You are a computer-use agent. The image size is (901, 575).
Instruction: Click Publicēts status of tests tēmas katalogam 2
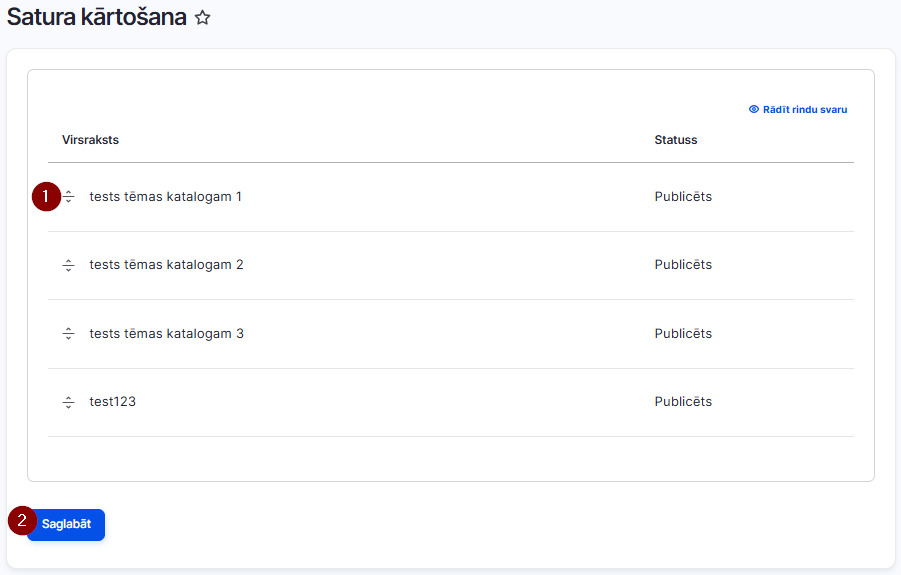pyautogui.click(x=683, y=265)
